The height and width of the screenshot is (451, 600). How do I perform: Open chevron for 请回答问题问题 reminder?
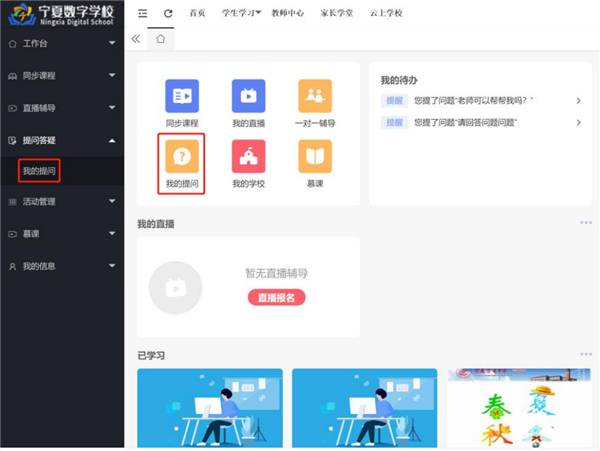579,122
